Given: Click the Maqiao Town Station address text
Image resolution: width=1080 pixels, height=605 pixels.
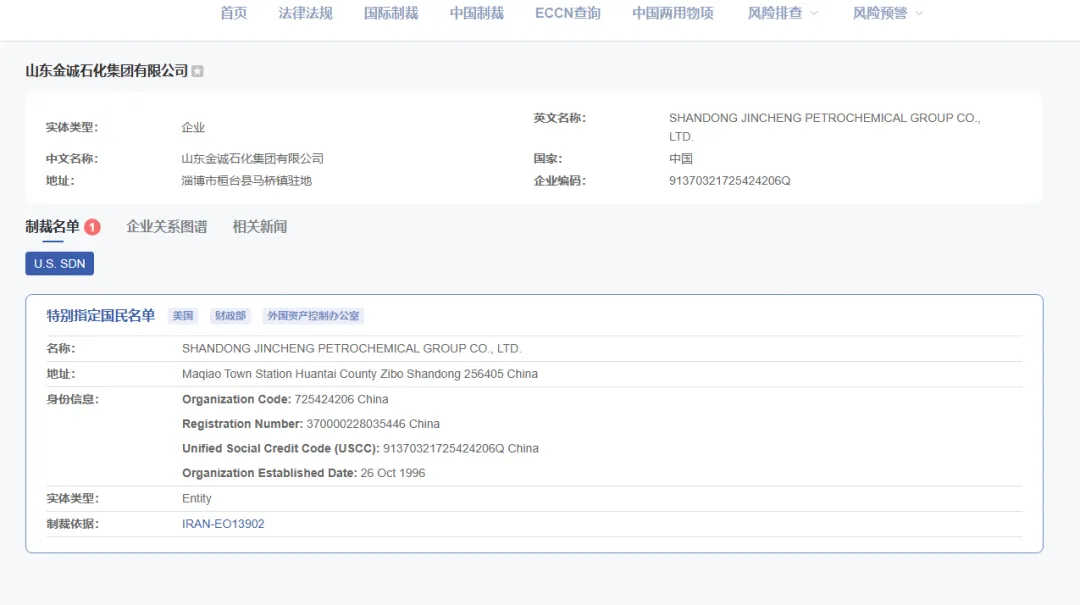Looking at the screenshot, I should 360,374.
